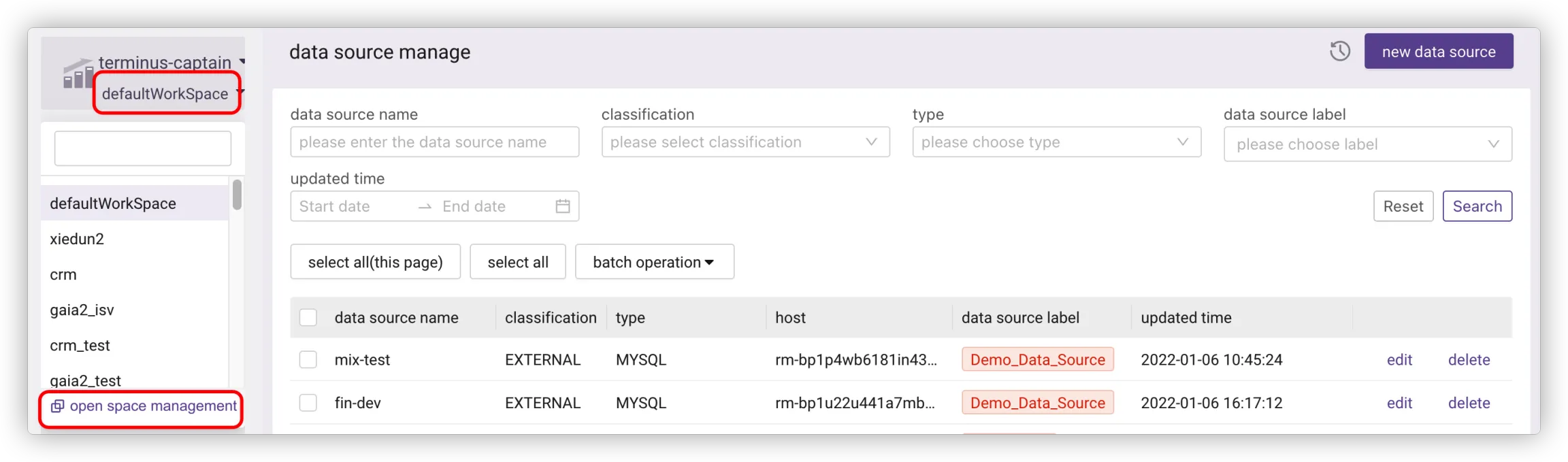Focus the data source name input
Viewport: 1568px width, 462px height.
(434, 142)
